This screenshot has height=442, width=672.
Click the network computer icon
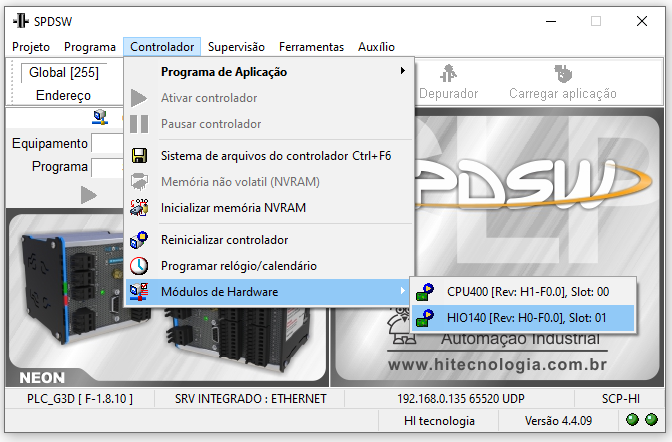[x=100, y=117]
